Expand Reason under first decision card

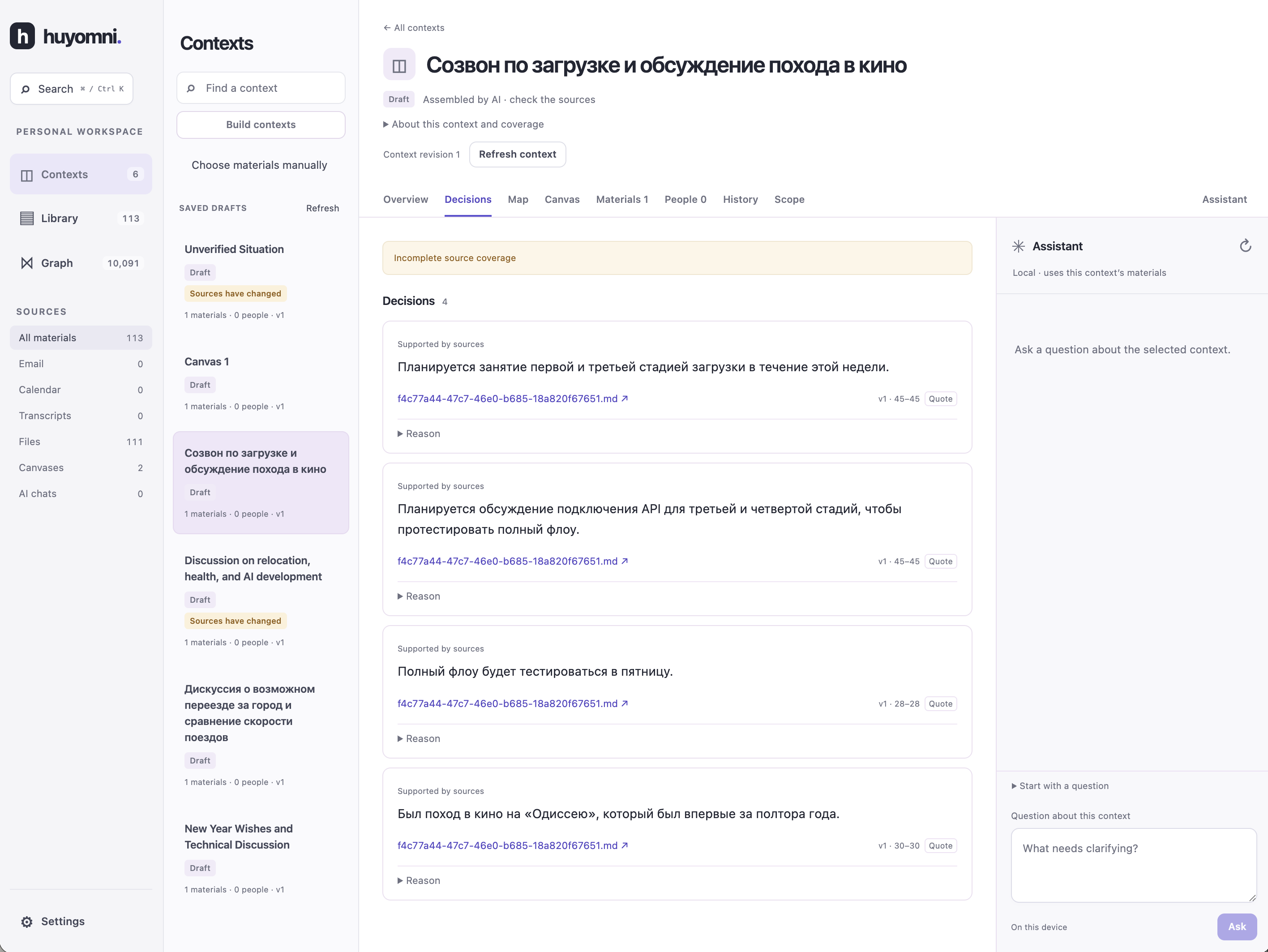click(x=419, y=434)
